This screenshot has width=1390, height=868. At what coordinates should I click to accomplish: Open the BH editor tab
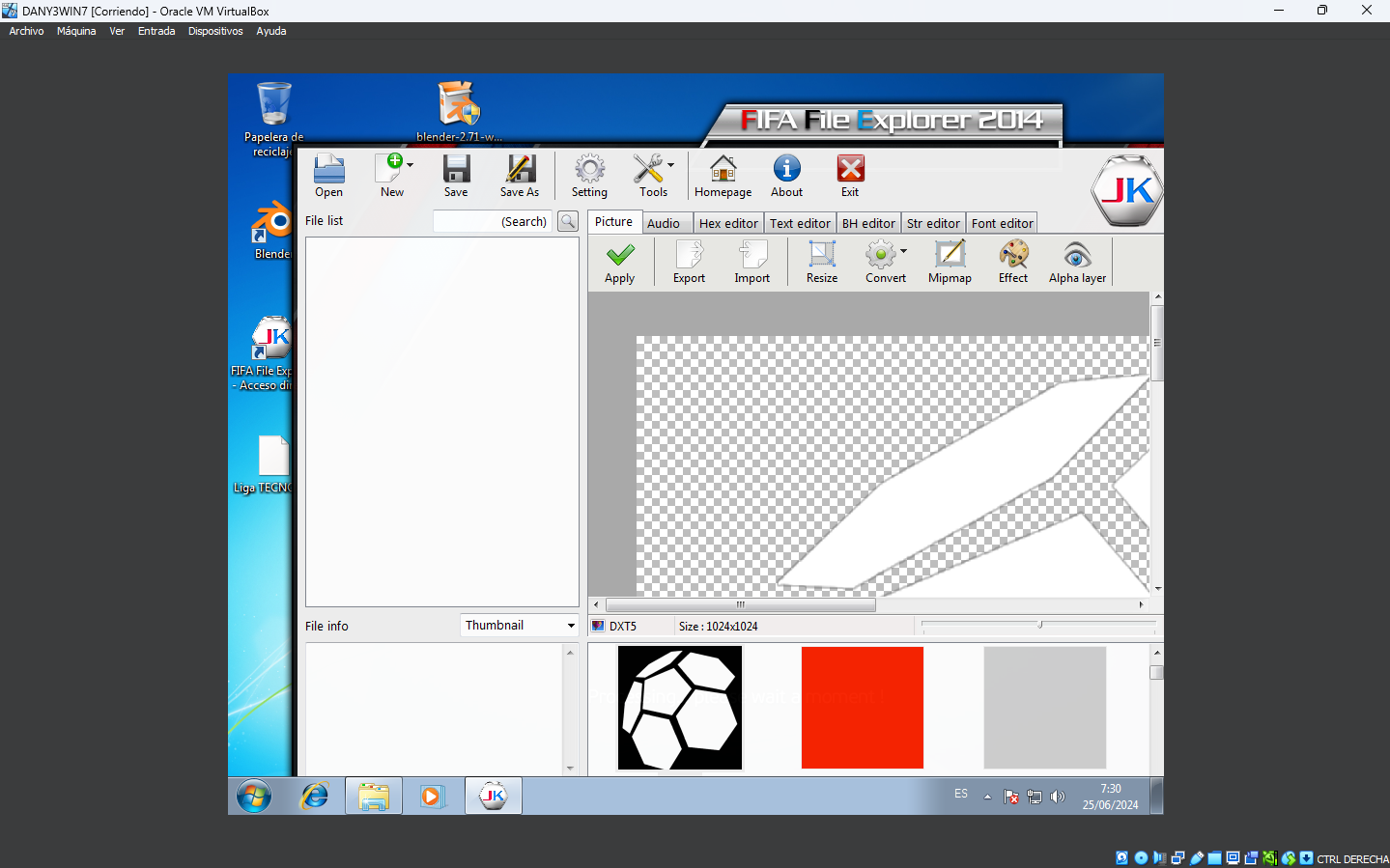point(868,223)
